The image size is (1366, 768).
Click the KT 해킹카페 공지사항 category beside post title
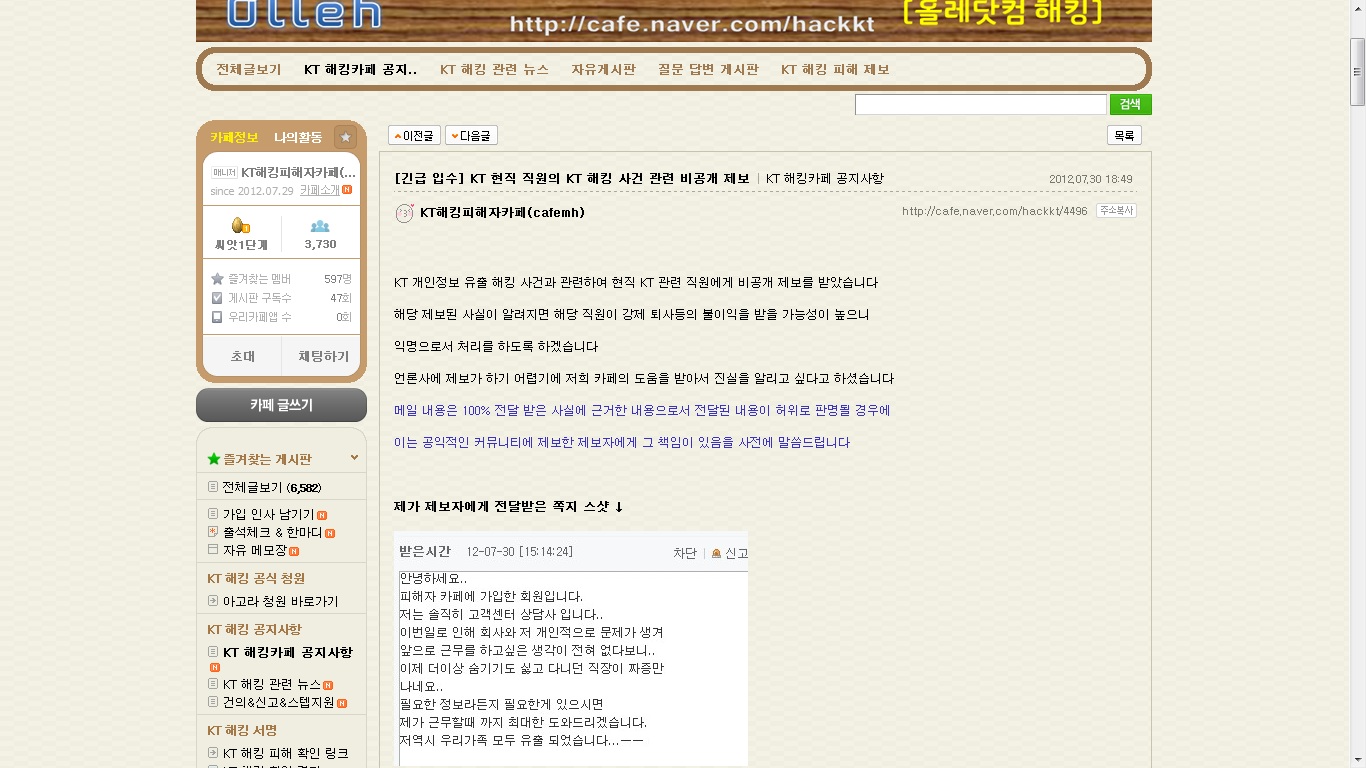coord(824,178)
